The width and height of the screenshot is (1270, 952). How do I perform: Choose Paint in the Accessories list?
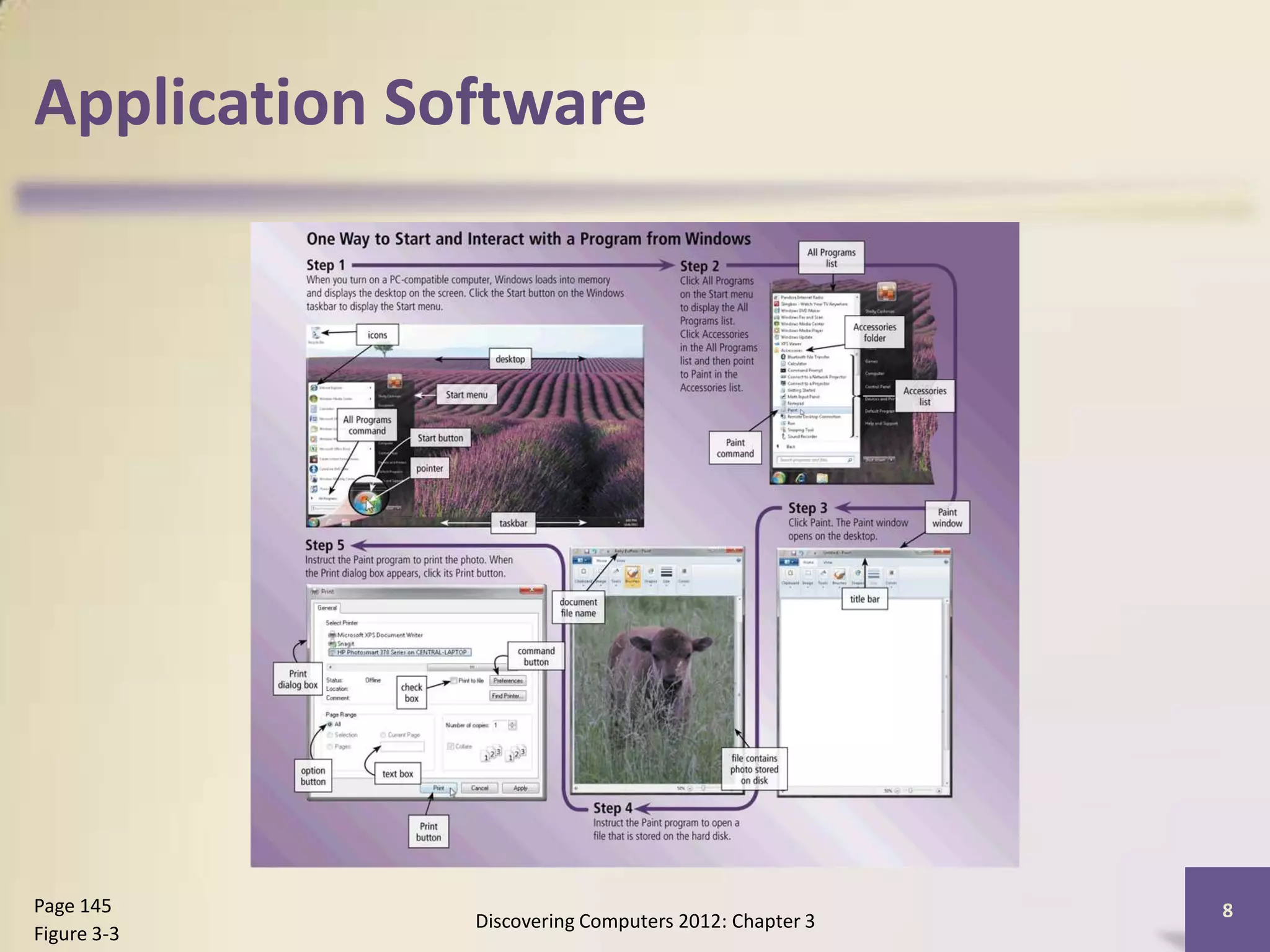(x=793, y=410)
